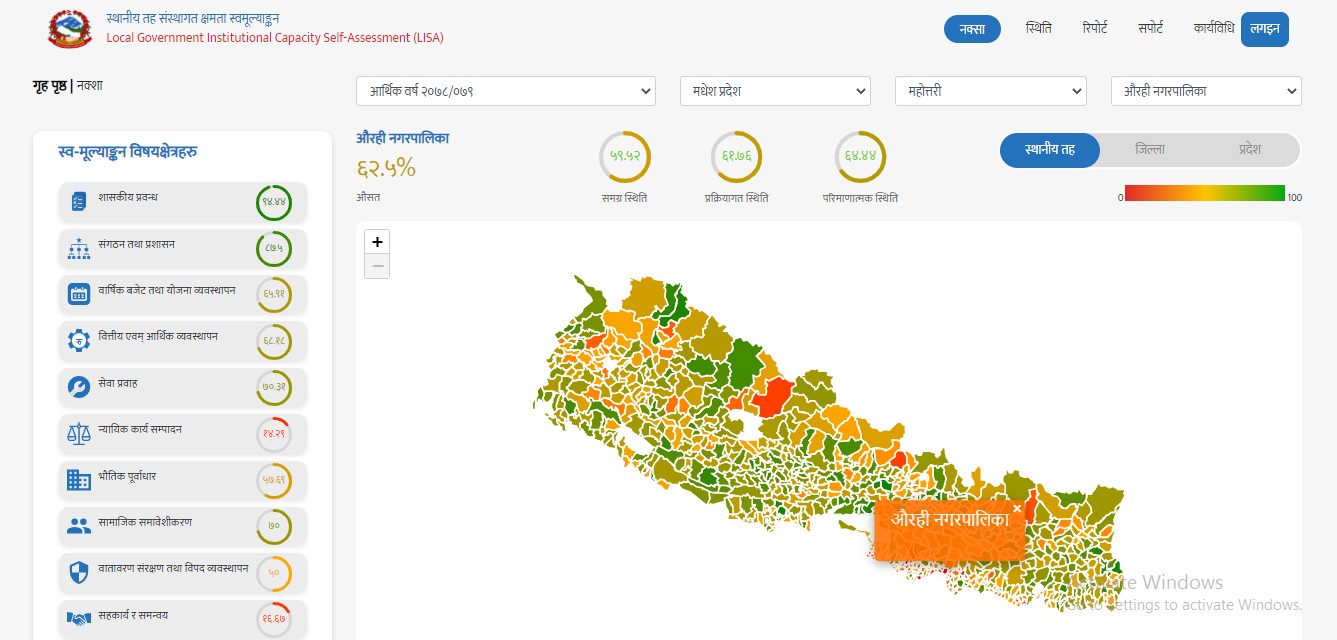1337x640 pixels.
Task: Click the गृह पृष्ठ breadcrumb link
Action: (x=49, y=86)
